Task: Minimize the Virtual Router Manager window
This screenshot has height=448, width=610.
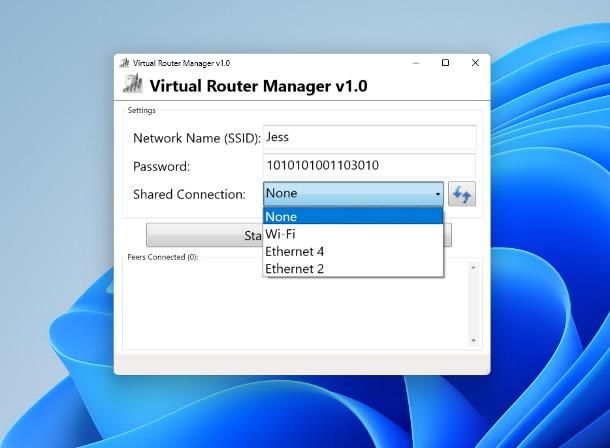Action: click(416, 63)
